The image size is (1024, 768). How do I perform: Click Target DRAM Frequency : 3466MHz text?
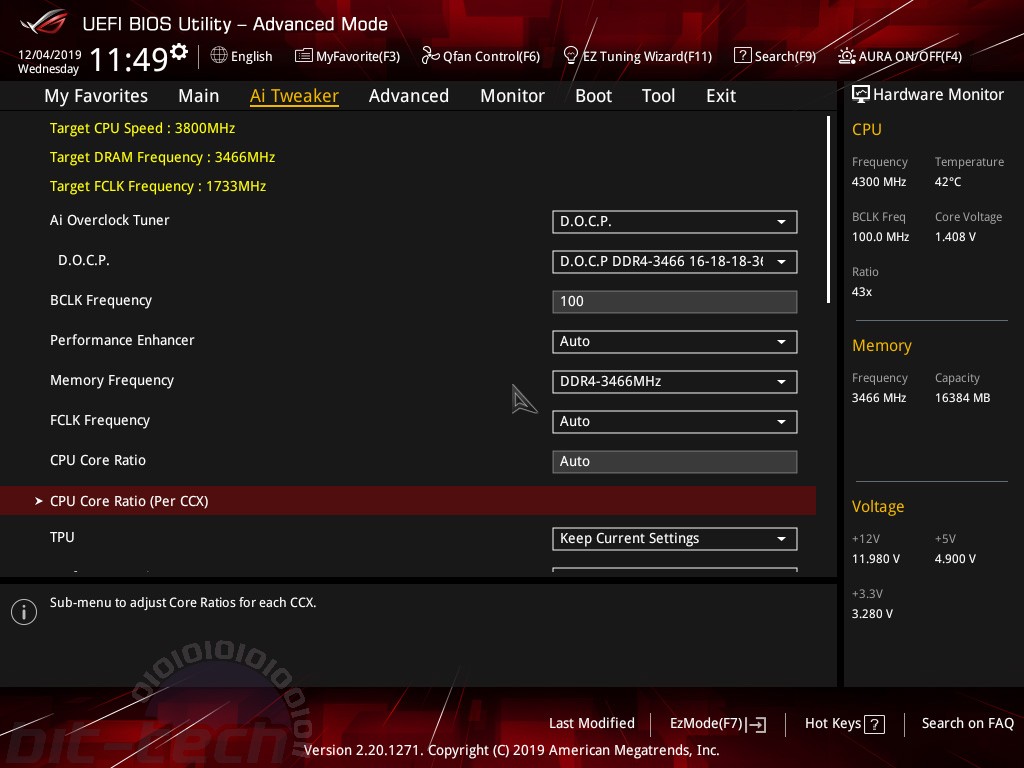[x=163, y=157]
